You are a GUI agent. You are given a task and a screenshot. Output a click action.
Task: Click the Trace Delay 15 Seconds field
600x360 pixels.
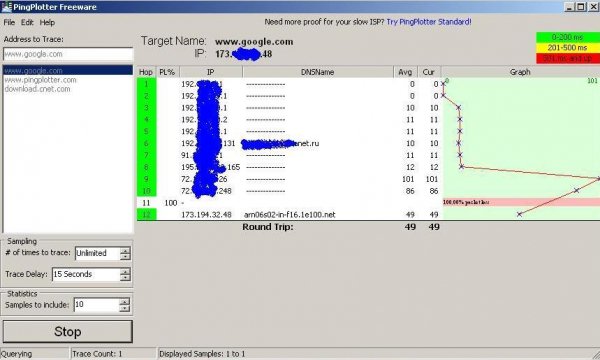86,274
